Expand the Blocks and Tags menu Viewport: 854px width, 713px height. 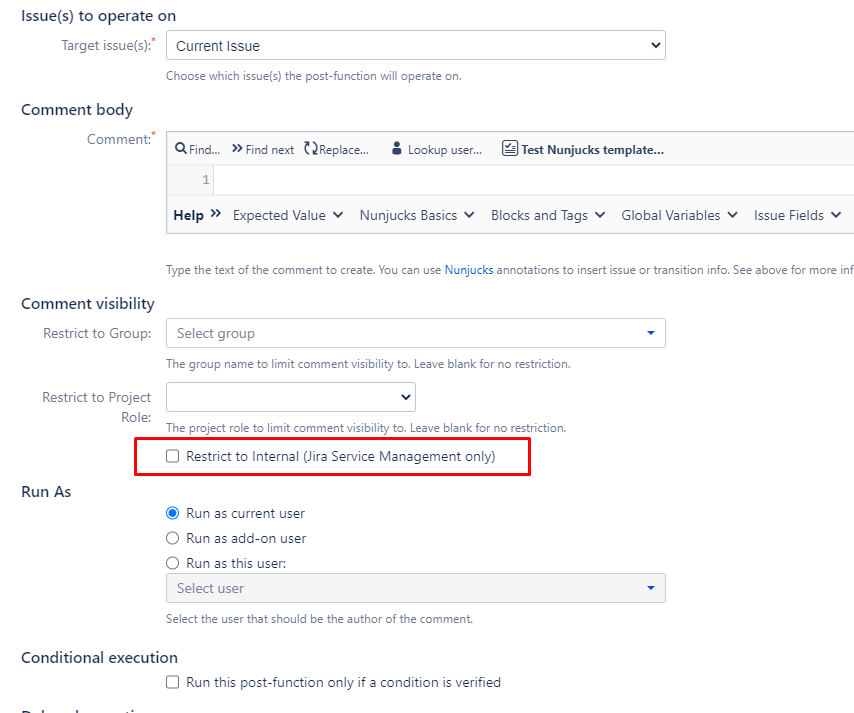(x=548, y=215)
